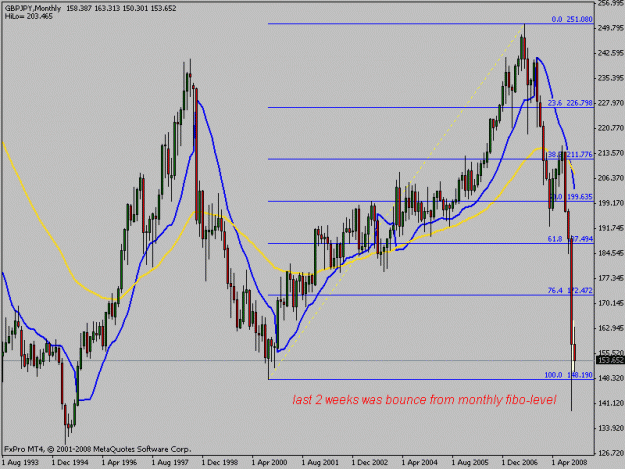This screenshot has height=469, width=625.
Task: Click the 141.120 price scale value
Action: click(x=610, y=403)
